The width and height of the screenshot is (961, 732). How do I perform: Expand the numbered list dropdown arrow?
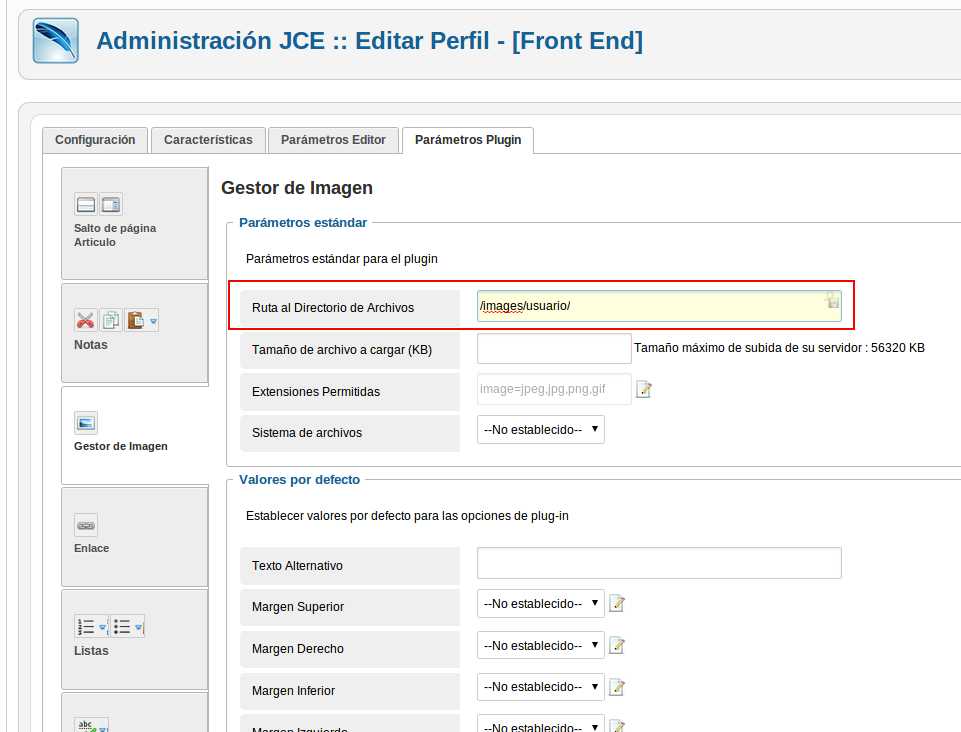[x=103, y=627]
